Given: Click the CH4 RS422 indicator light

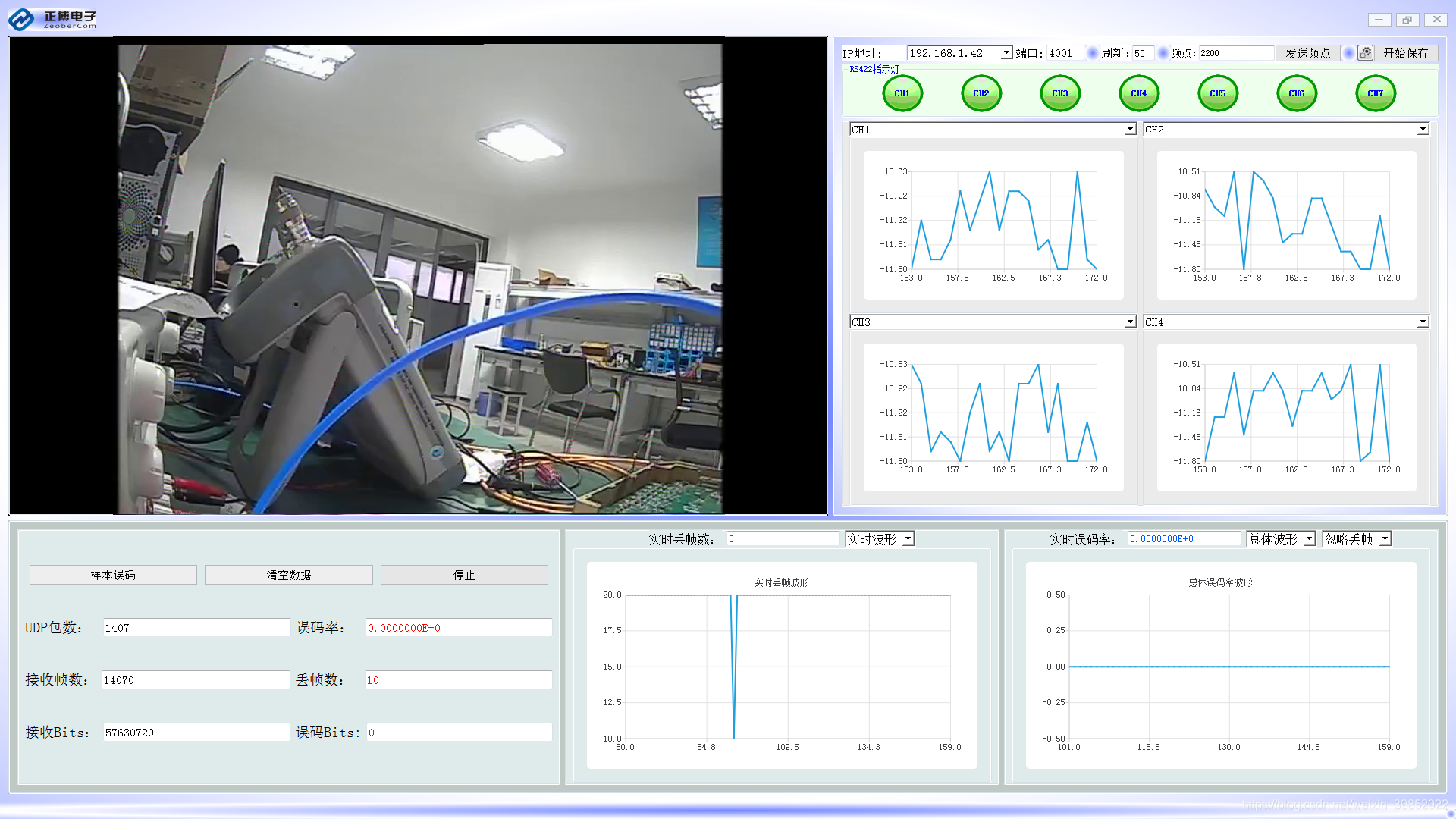Looking at the screenshot, I should click(x=1138, y=93).
